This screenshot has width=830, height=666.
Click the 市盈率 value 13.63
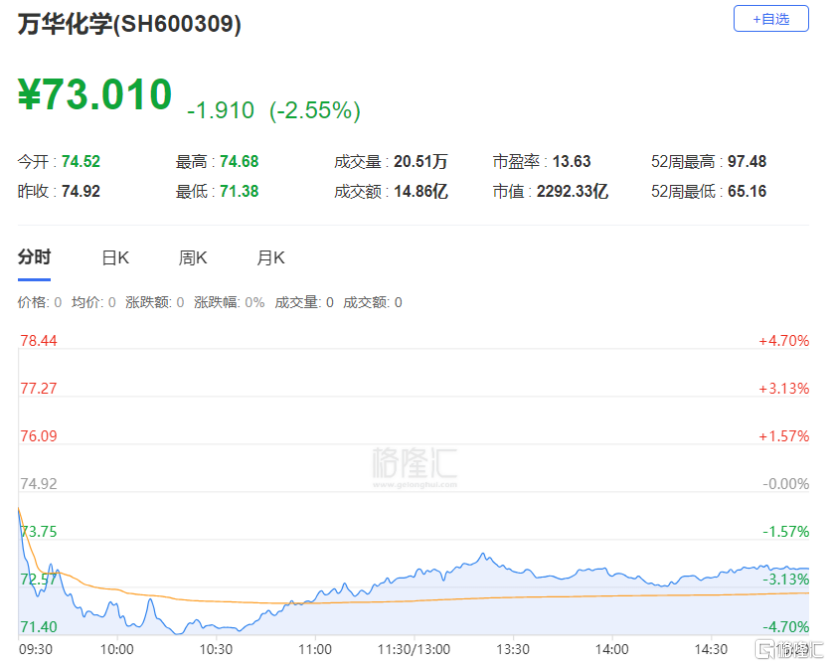(572, 161)
